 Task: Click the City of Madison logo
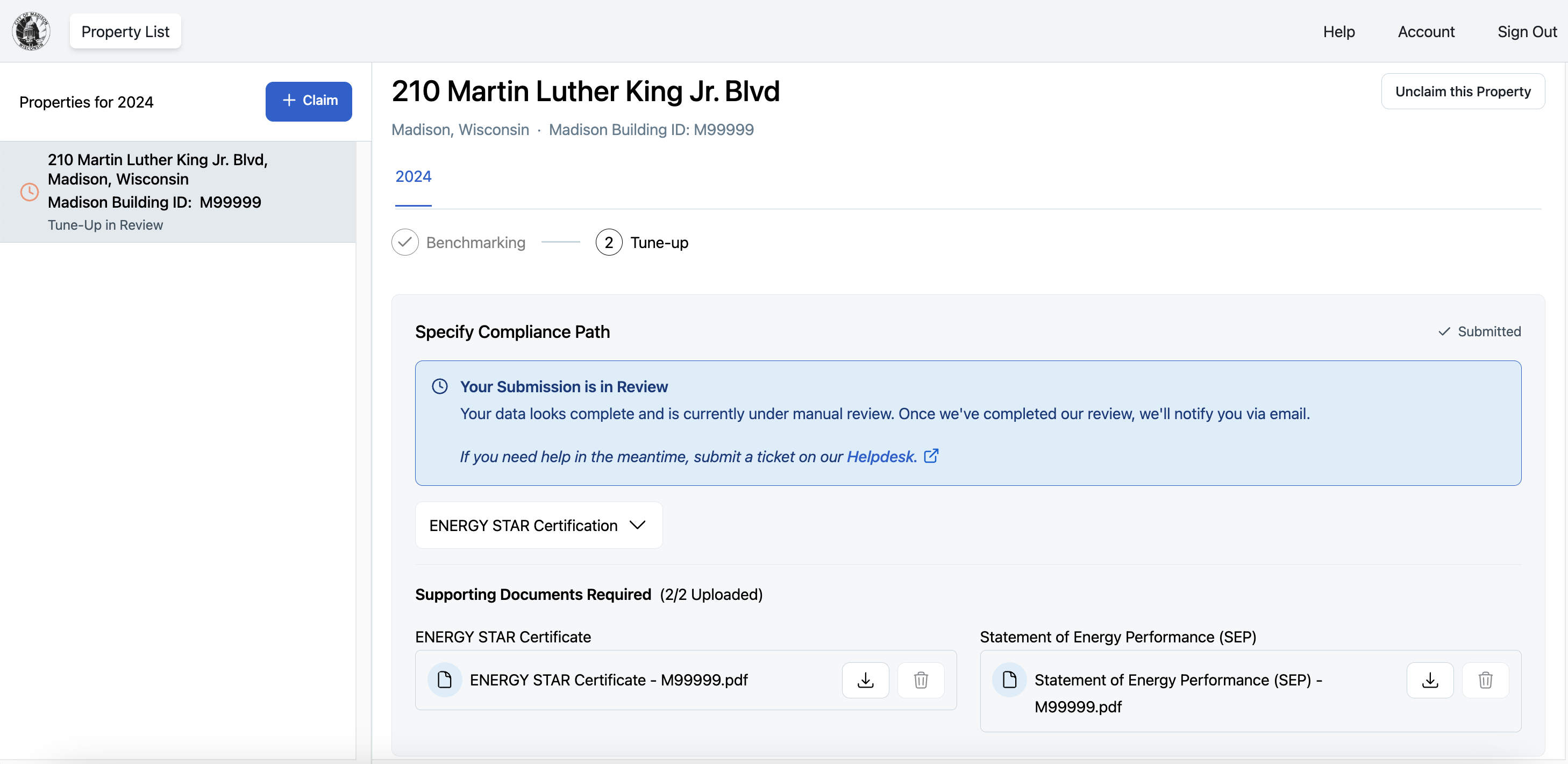click(31, 31)
